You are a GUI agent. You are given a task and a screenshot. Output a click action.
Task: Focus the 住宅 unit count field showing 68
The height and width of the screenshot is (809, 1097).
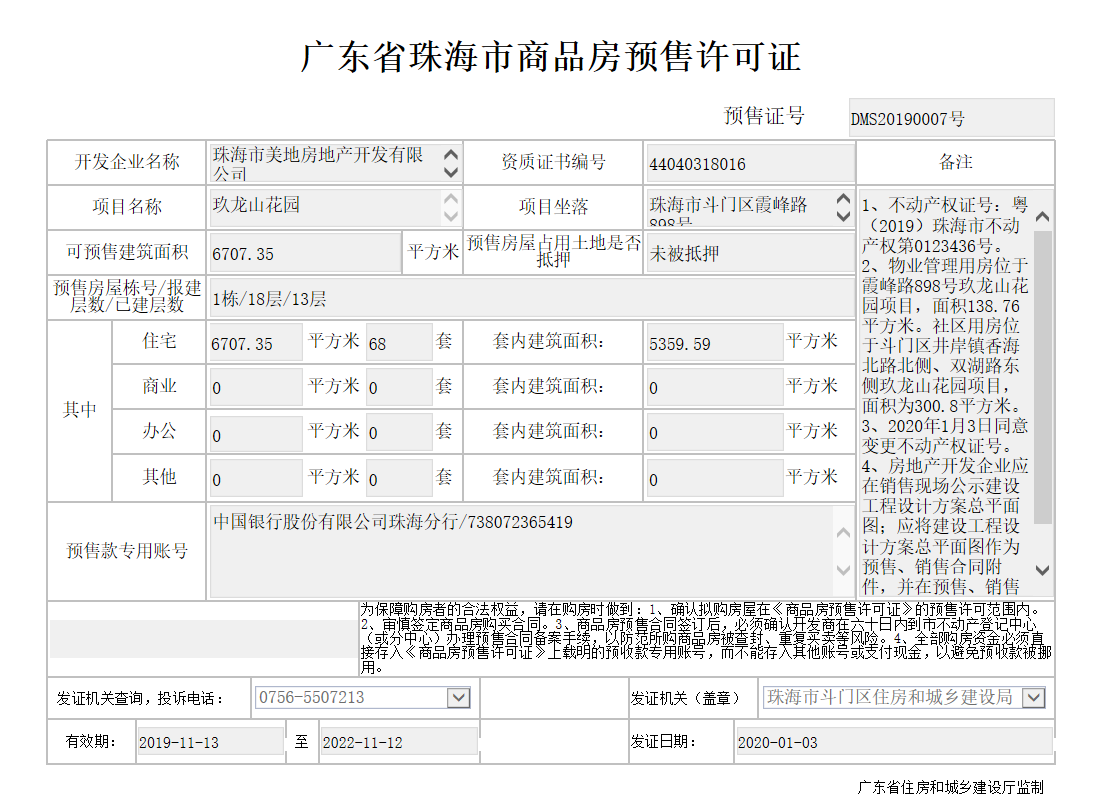coord(398,343)
